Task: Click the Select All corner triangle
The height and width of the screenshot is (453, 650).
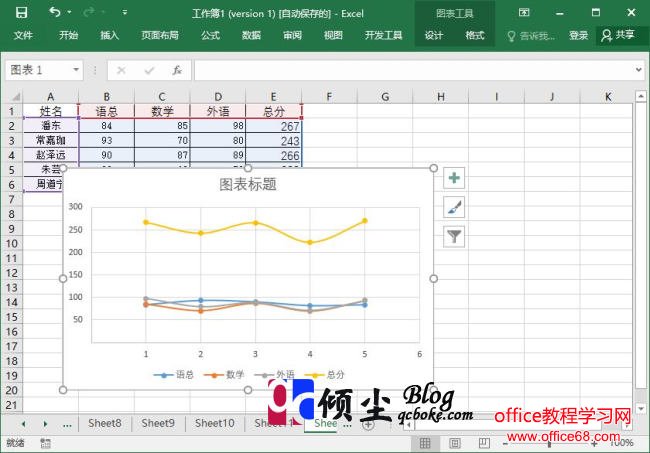Action: coord(15,97)
